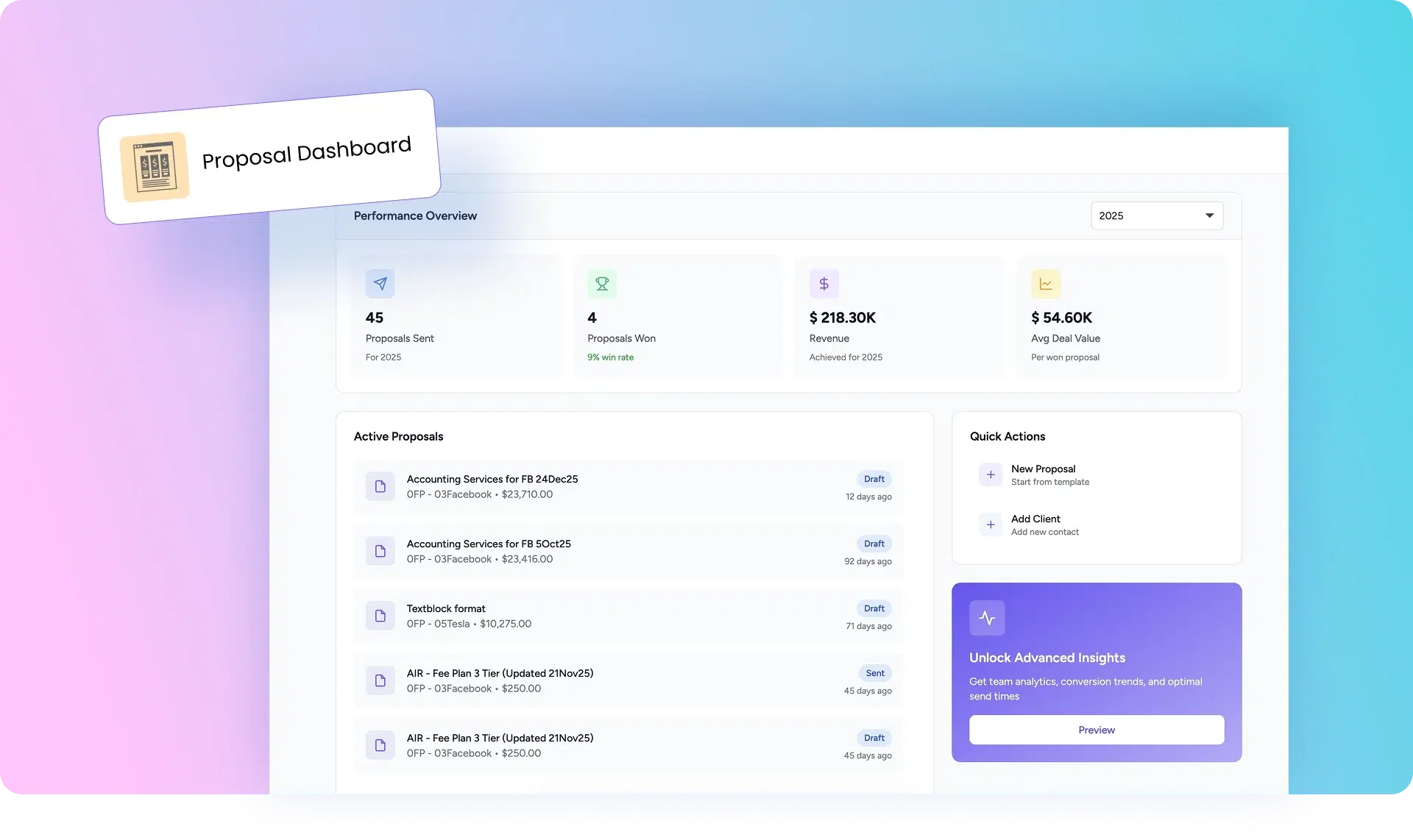Click Draft badge on FB 5Oct25 row

click(x=874, y=544)
